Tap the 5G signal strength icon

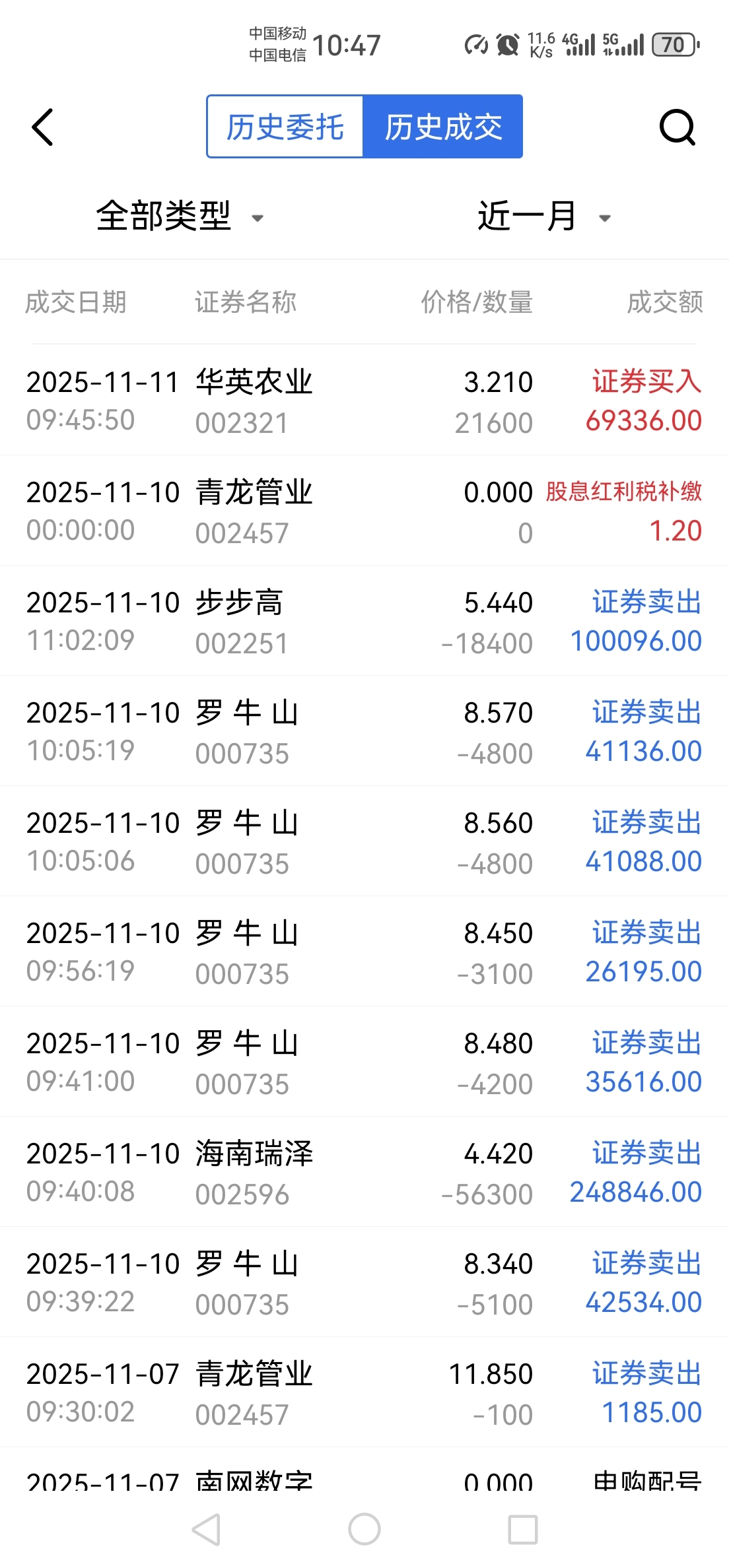tap(623, 45)
